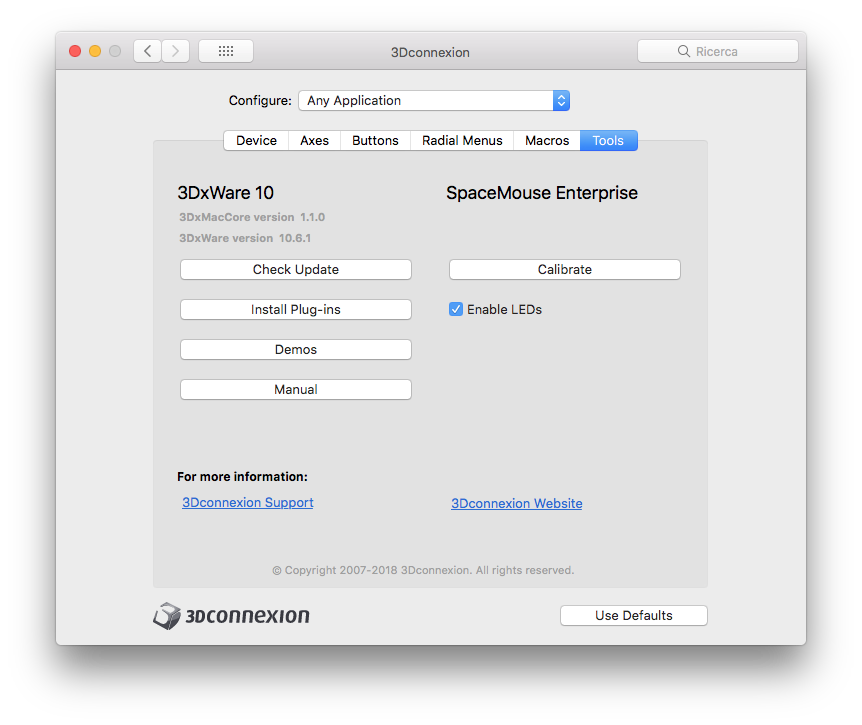
Task: Click the Calibrate button
Action: [565, 269]
